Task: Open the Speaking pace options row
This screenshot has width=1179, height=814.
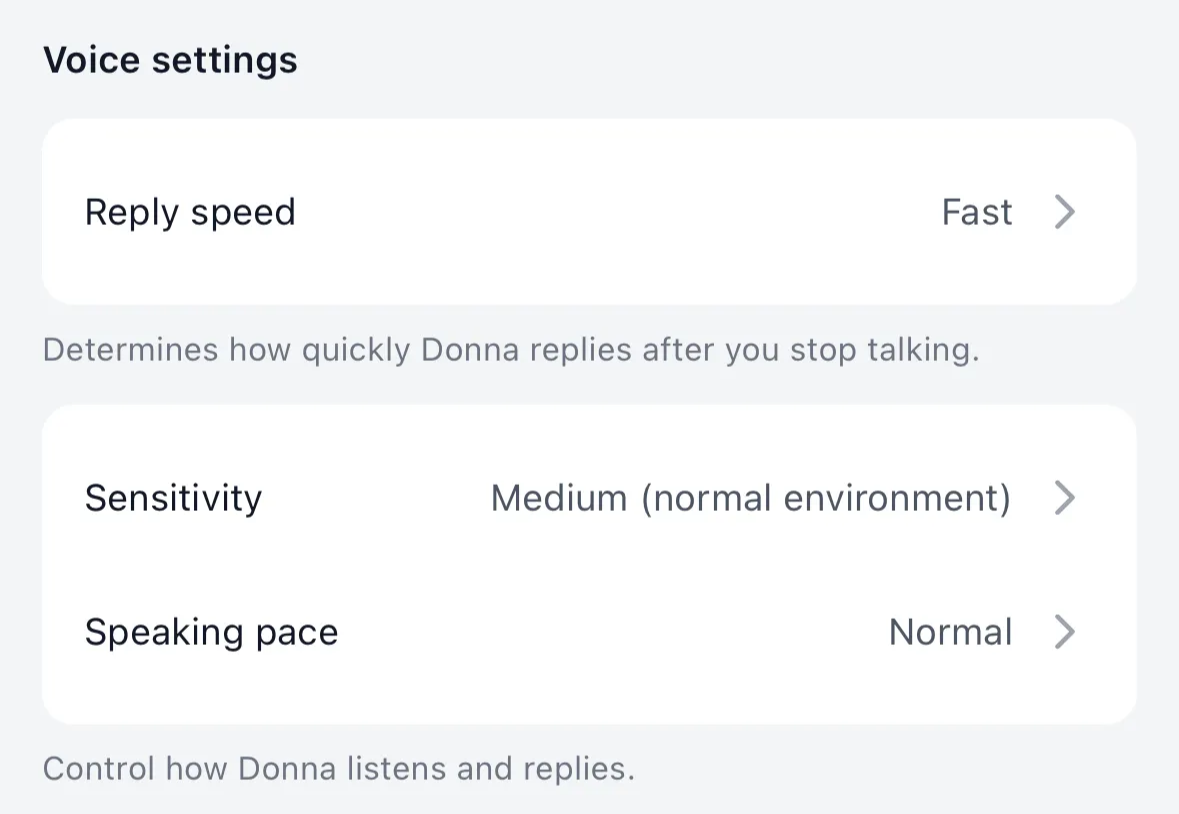Action: click(x=588, y=632)
